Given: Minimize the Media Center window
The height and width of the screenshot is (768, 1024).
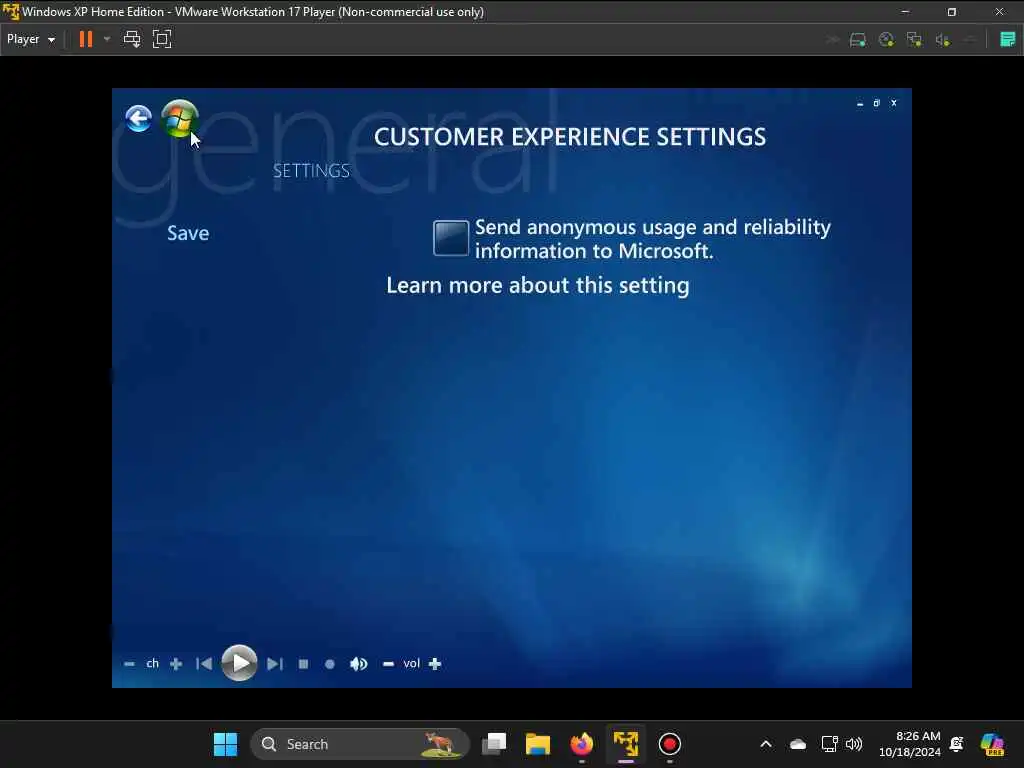Looking at the screenshot, I should 860,103.
